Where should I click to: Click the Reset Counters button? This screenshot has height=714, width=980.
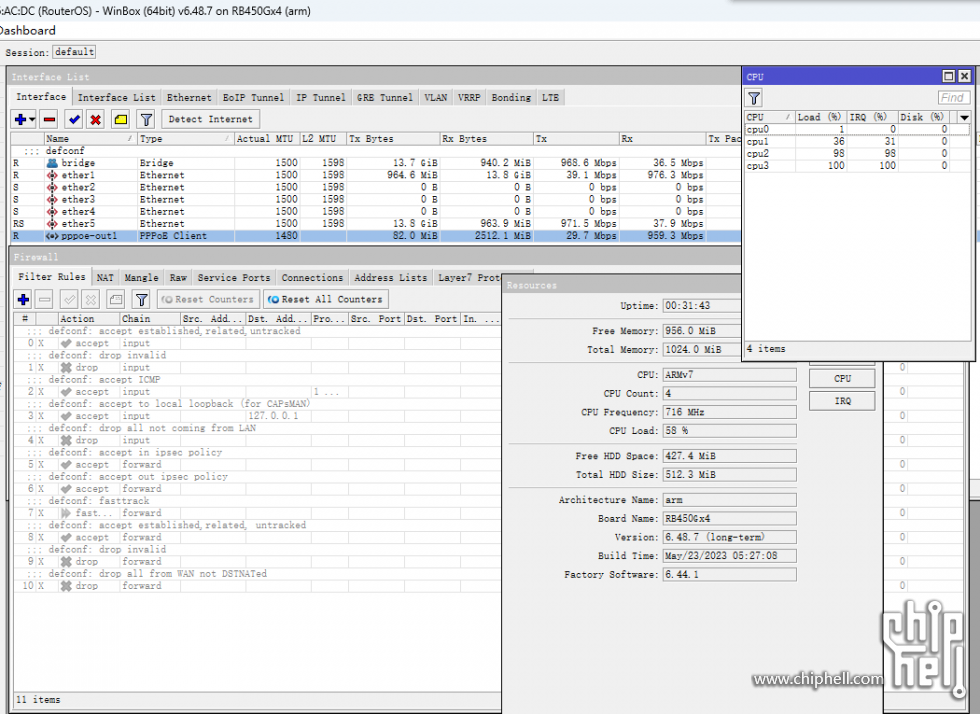tap(209, 299)
